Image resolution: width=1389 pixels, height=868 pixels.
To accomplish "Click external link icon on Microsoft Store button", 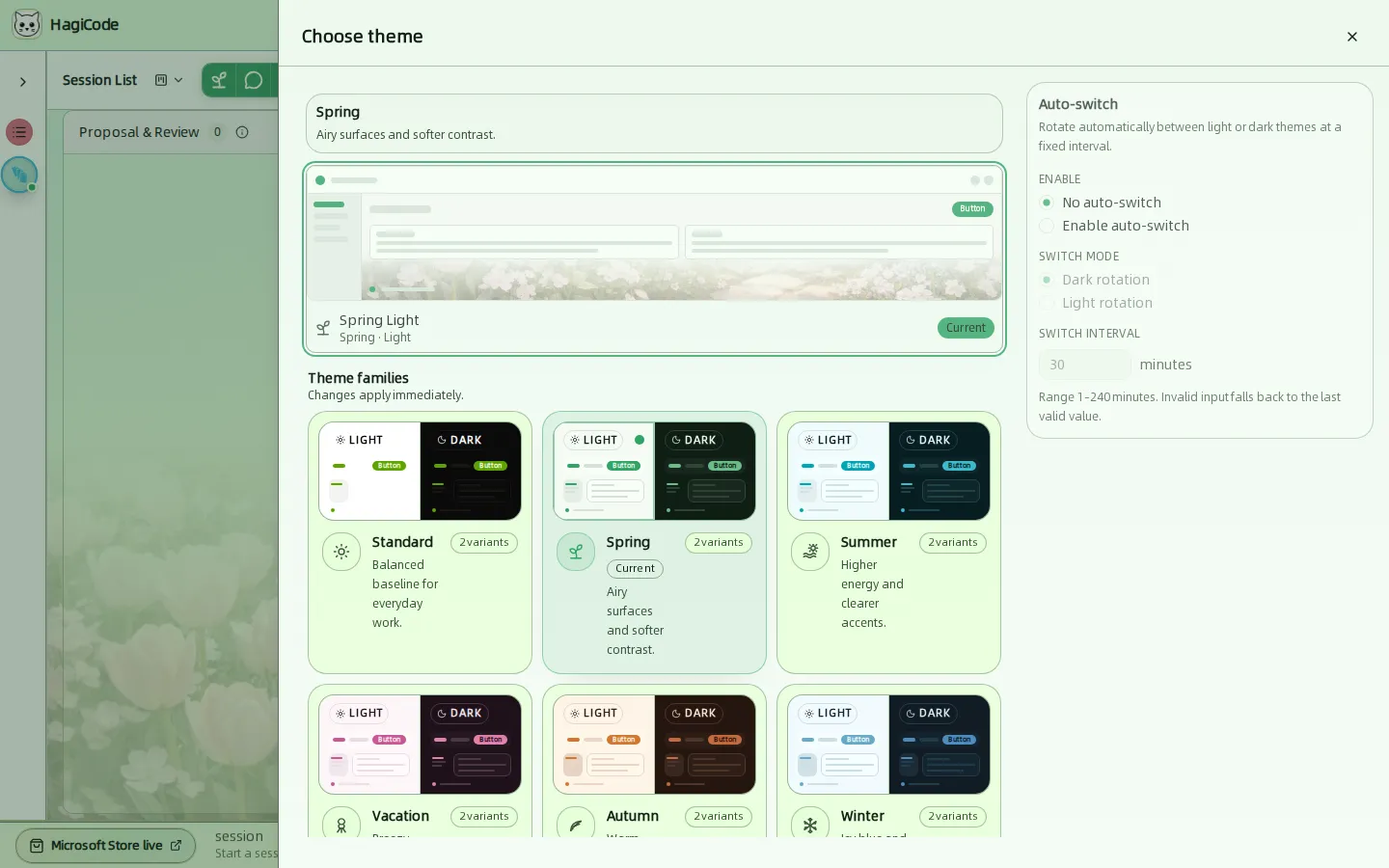I will click(x=176, y=846).
